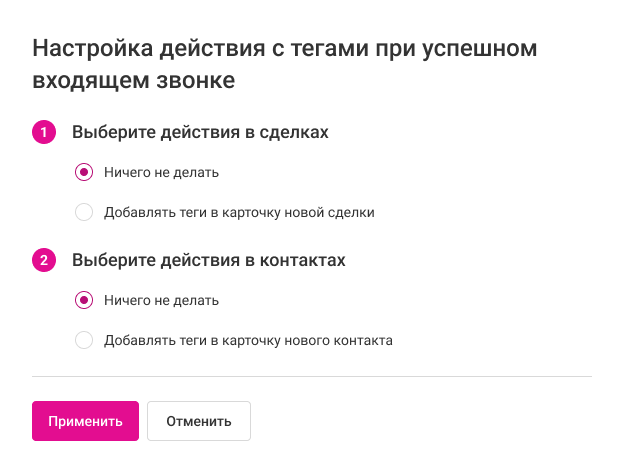Screen dimensions: 624x473
Task: Click the horizontal divider above the buttons
Action: (x=312, y=377)
